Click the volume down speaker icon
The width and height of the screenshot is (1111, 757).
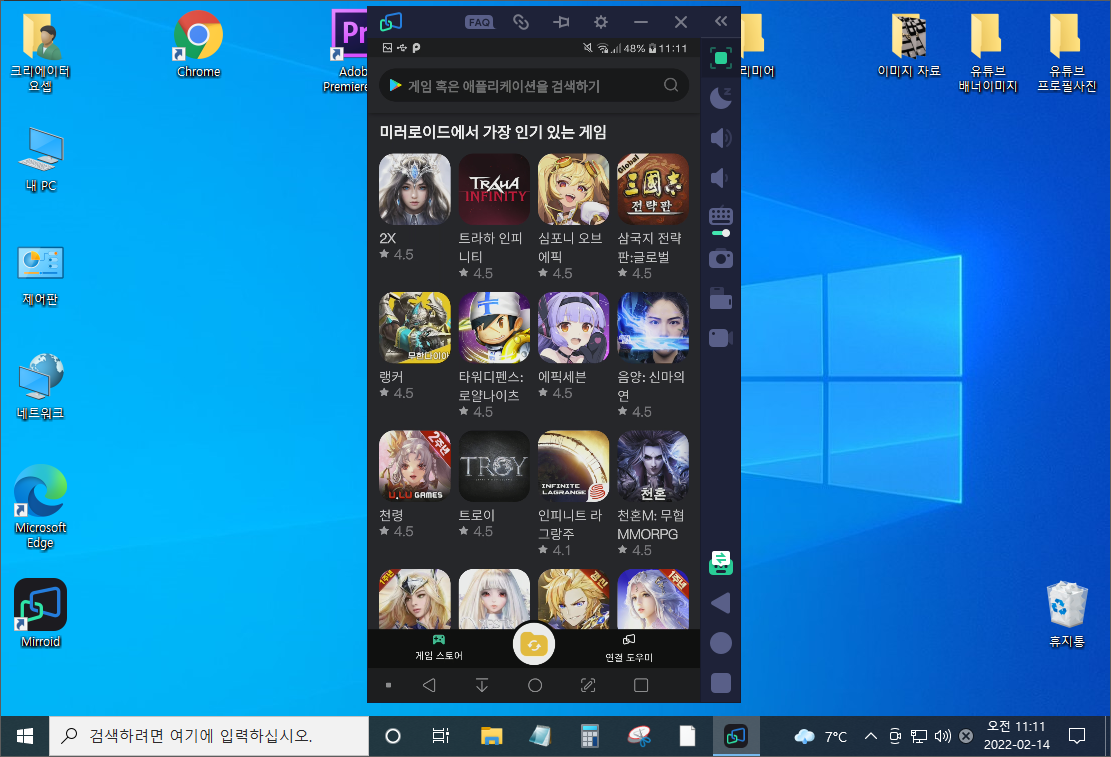pyautogui.click(x=719, y=177)
